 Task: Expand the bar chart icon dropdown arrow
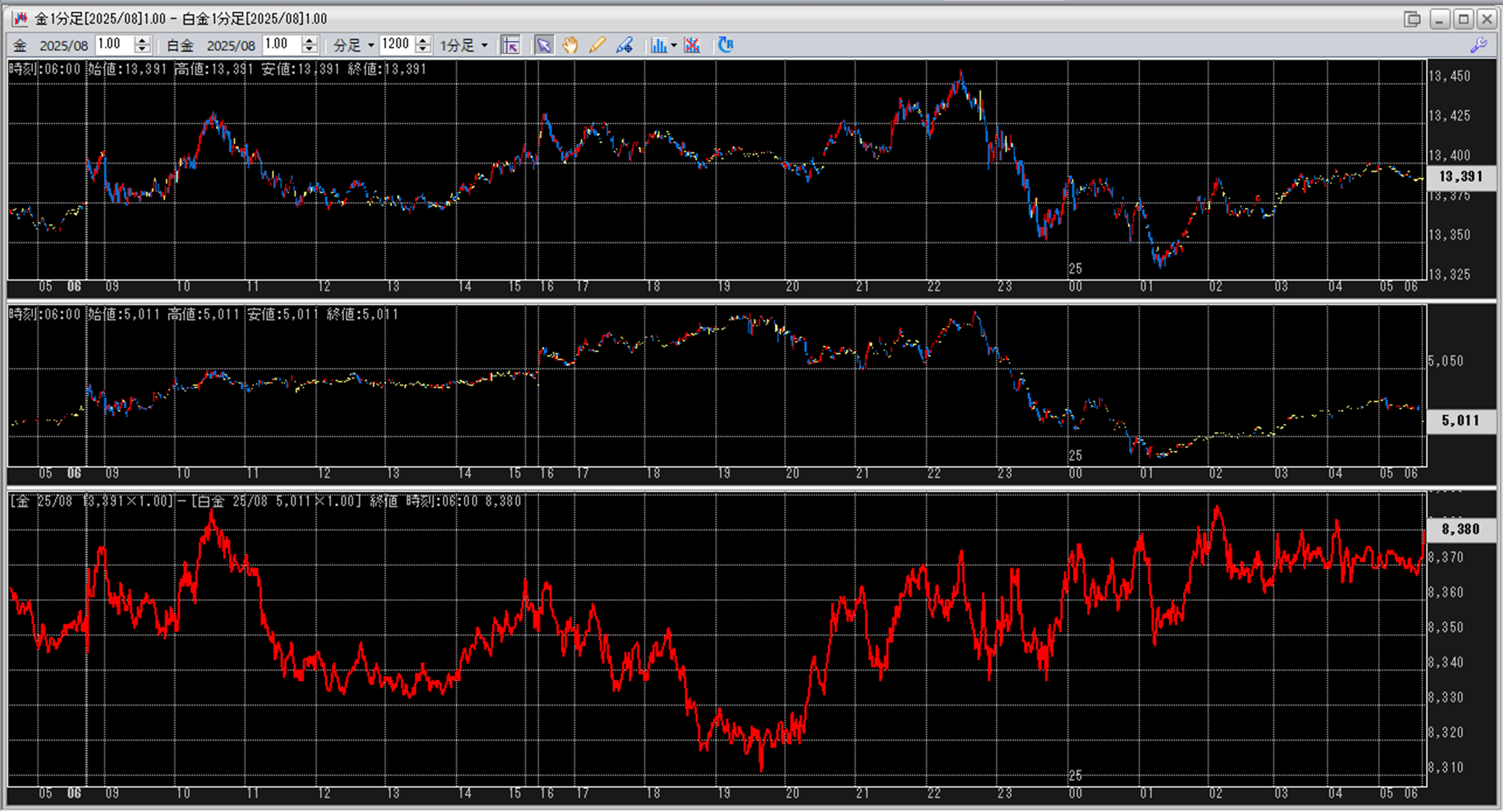[674, 46]
